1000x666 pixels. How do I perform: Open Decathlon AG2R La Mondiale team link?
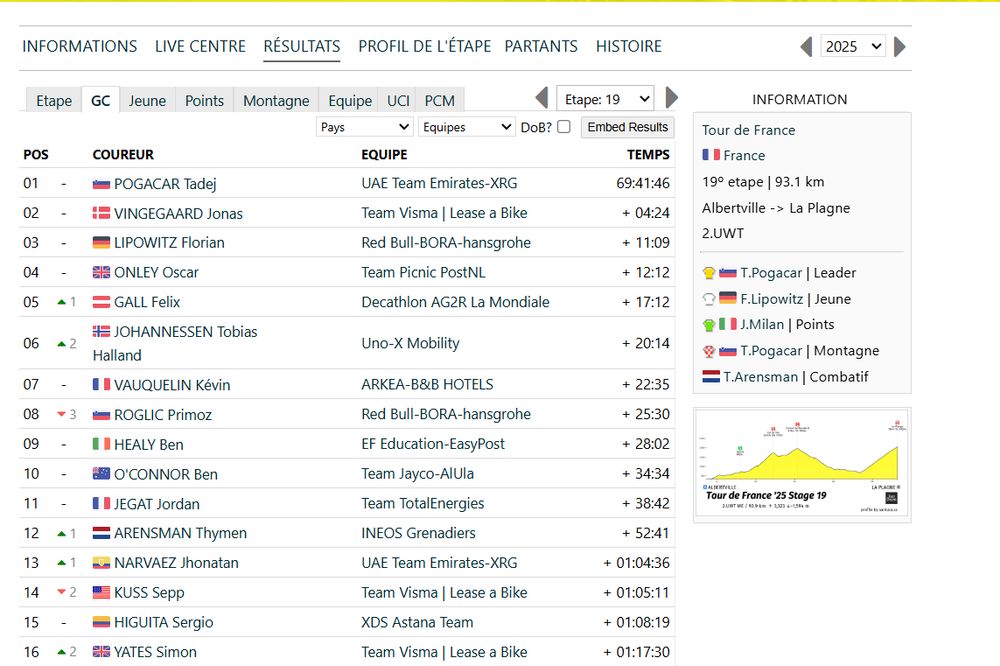[x=455, y=302]
